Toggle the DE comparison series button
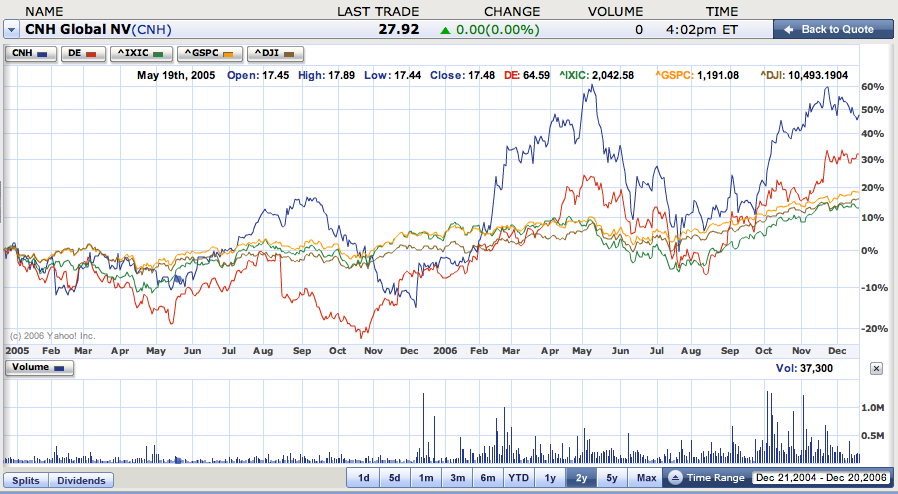Viewport: 898px width, 494px height. pos(84,53)
